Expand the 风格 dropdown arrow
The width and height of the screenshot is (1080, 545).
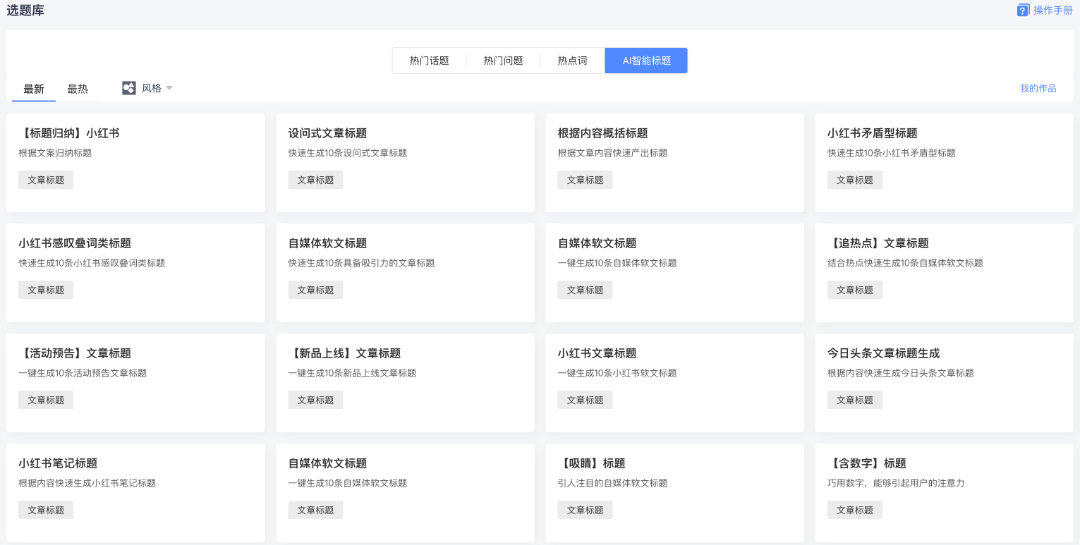click(x=169, y=88)
